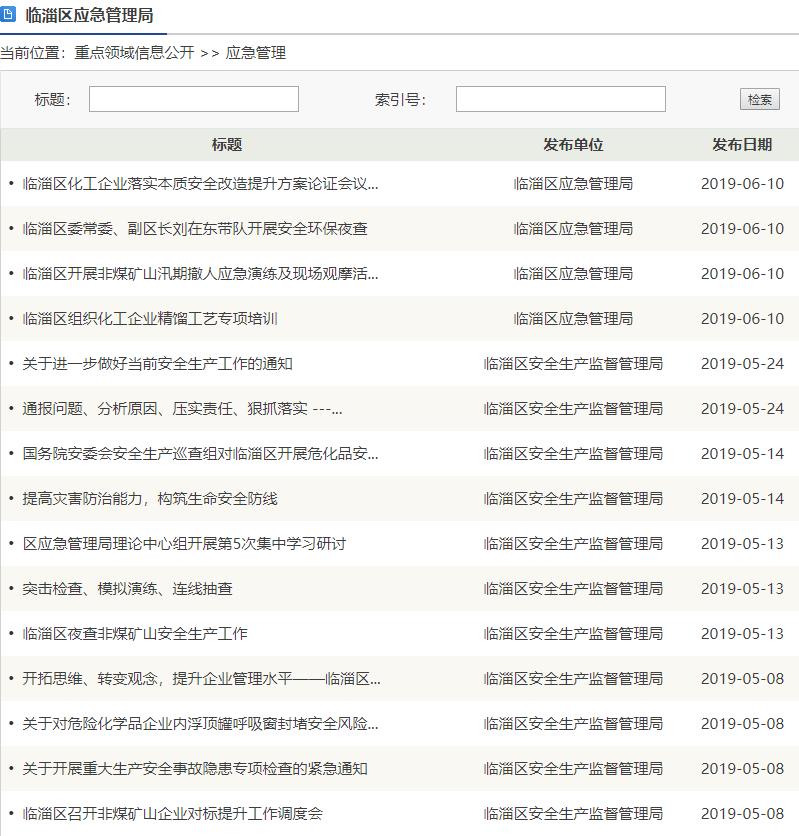Image resolution: width=799 pixels, height=836 pixels.
Task: Open article 通报问题、分析原因、压实责任、狠抓落实
Action: [x=182, y=409]
